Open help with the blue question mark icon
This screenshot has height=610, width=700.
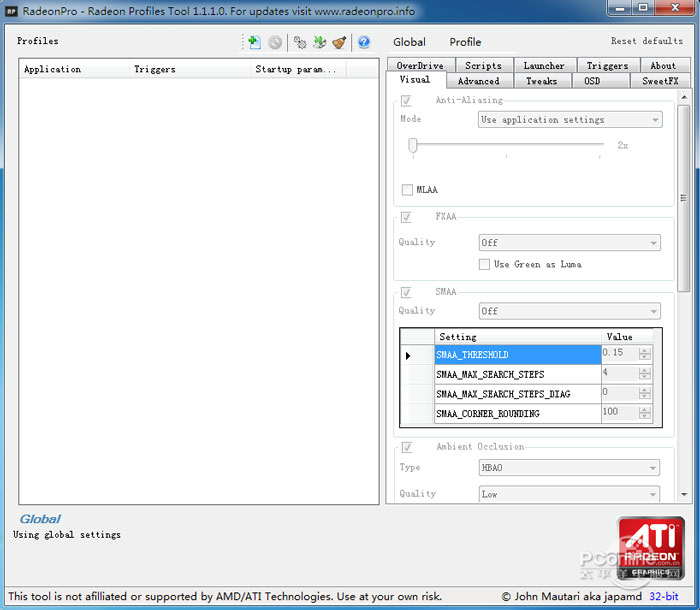(x=364, y=42)
